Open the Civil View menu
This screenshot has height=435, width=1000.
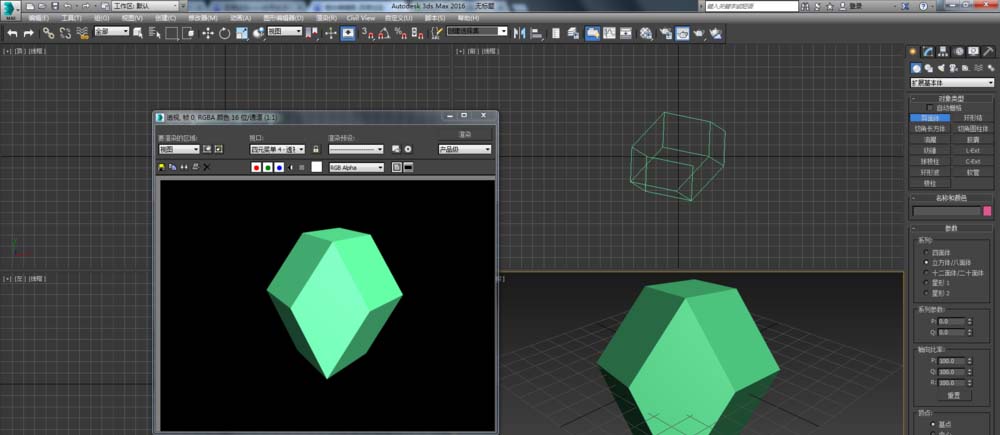point(361,18)
